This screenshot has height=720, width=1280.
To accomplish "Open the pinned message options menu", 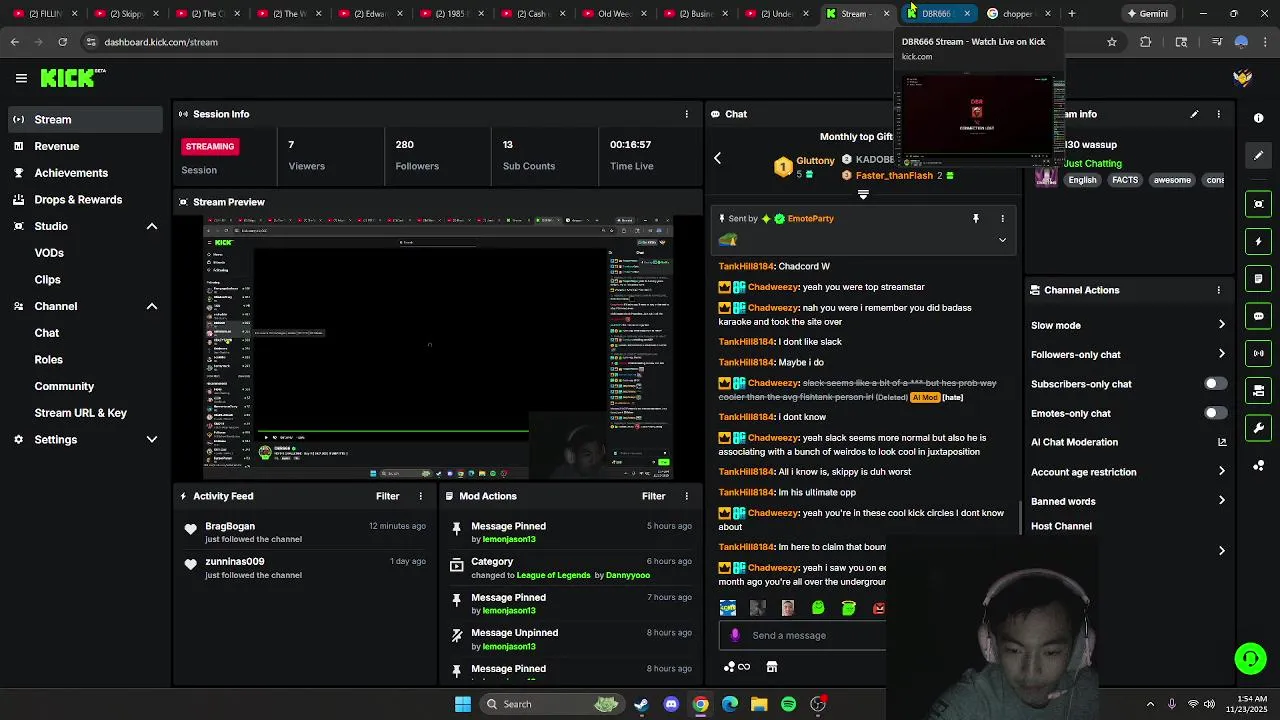I will 1002,218.
